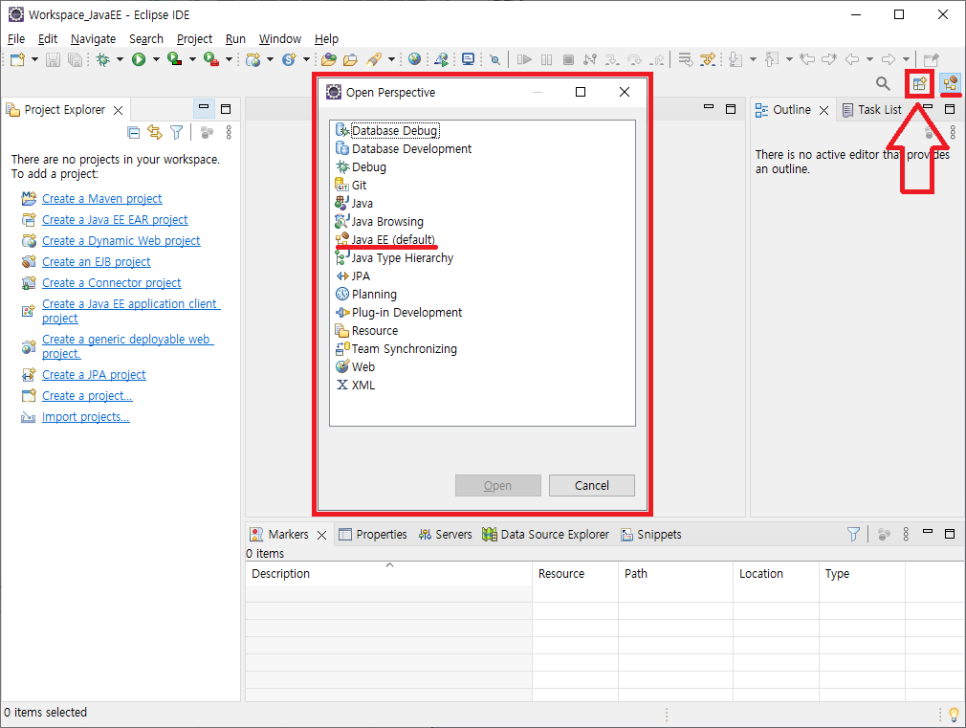Sort Markers by the Description column header

point(389,573)
